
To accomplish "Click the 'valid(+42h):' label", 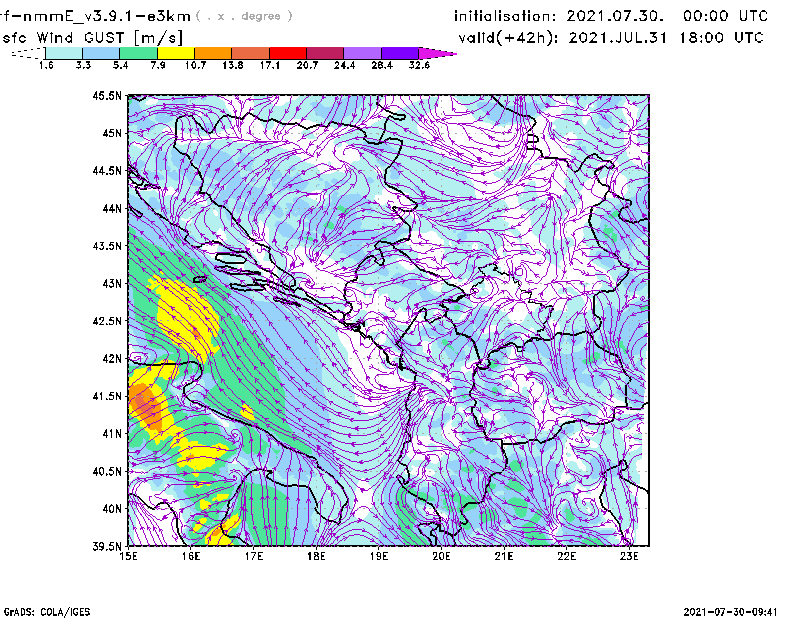I will click(509, 38).
